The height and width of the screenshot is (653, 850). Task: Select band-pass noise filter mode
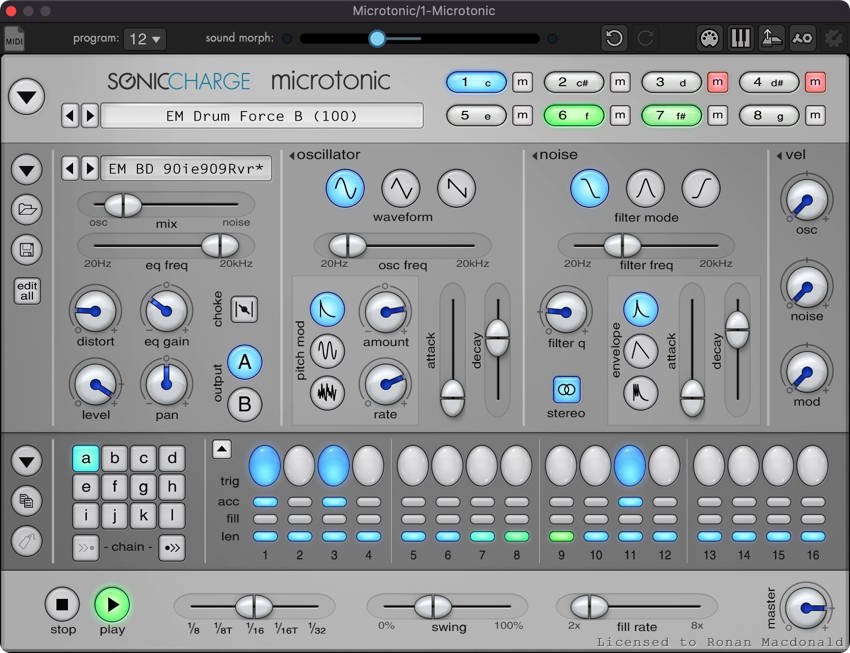pyautogui.click(x=645, y=188)
